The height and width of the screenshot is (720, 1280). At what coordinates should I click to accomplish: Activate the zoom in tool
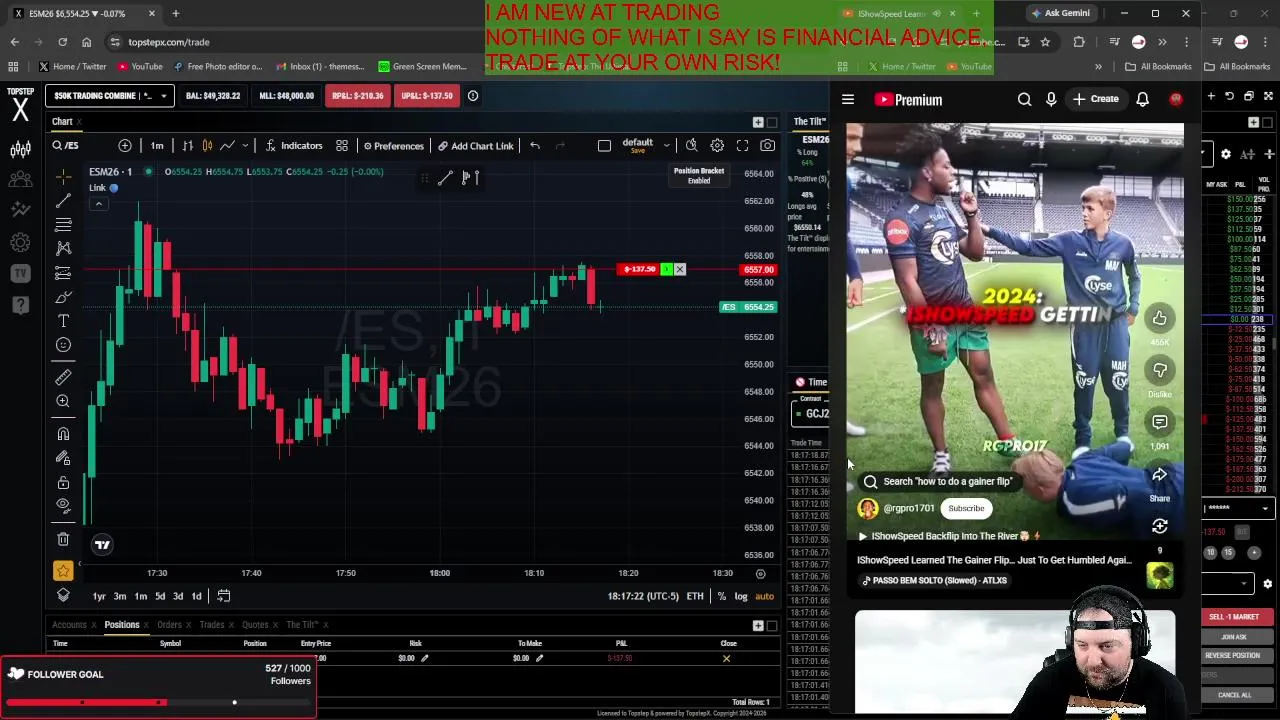click(x=63, y=401)
